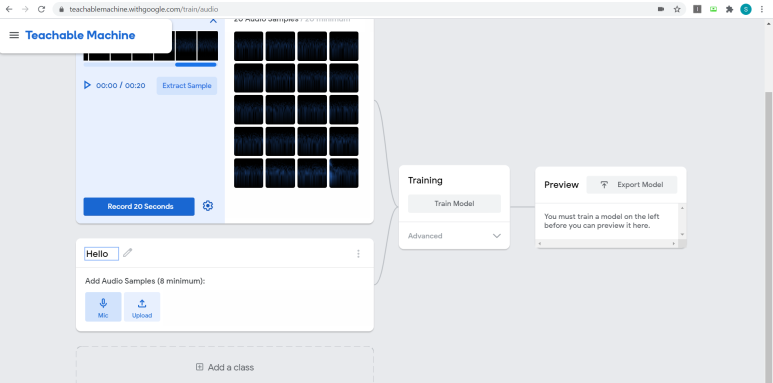Reload the page
This screenshot has width=773, height=383.
click(41, 9)
